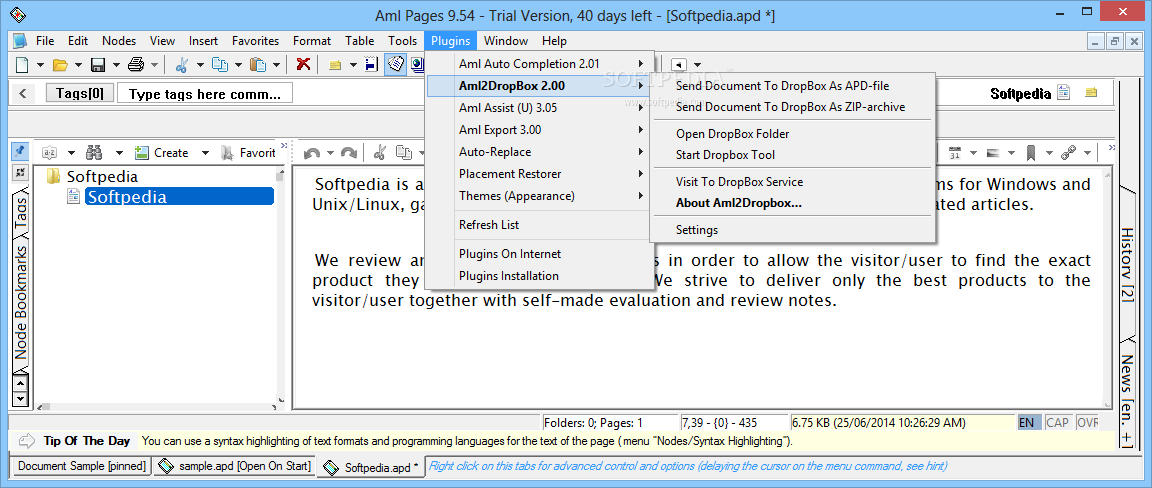Open dropdown arrow next to New document icon
Screen dimensions: 1152x488
pyautogui.click(x=40, y=65)
